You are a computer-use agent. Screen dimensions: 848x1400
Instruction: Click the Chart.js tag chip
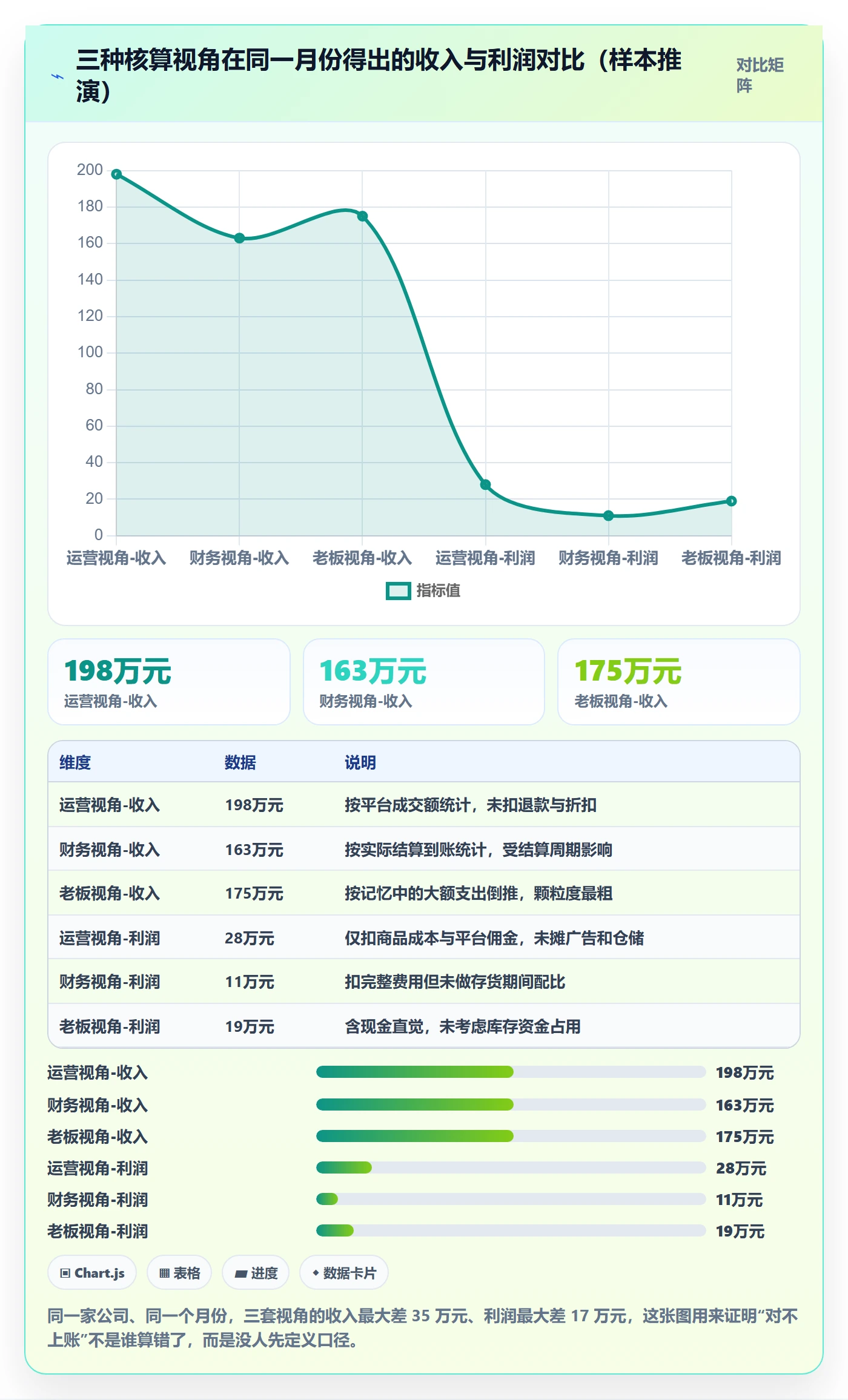coord(92,1273)
